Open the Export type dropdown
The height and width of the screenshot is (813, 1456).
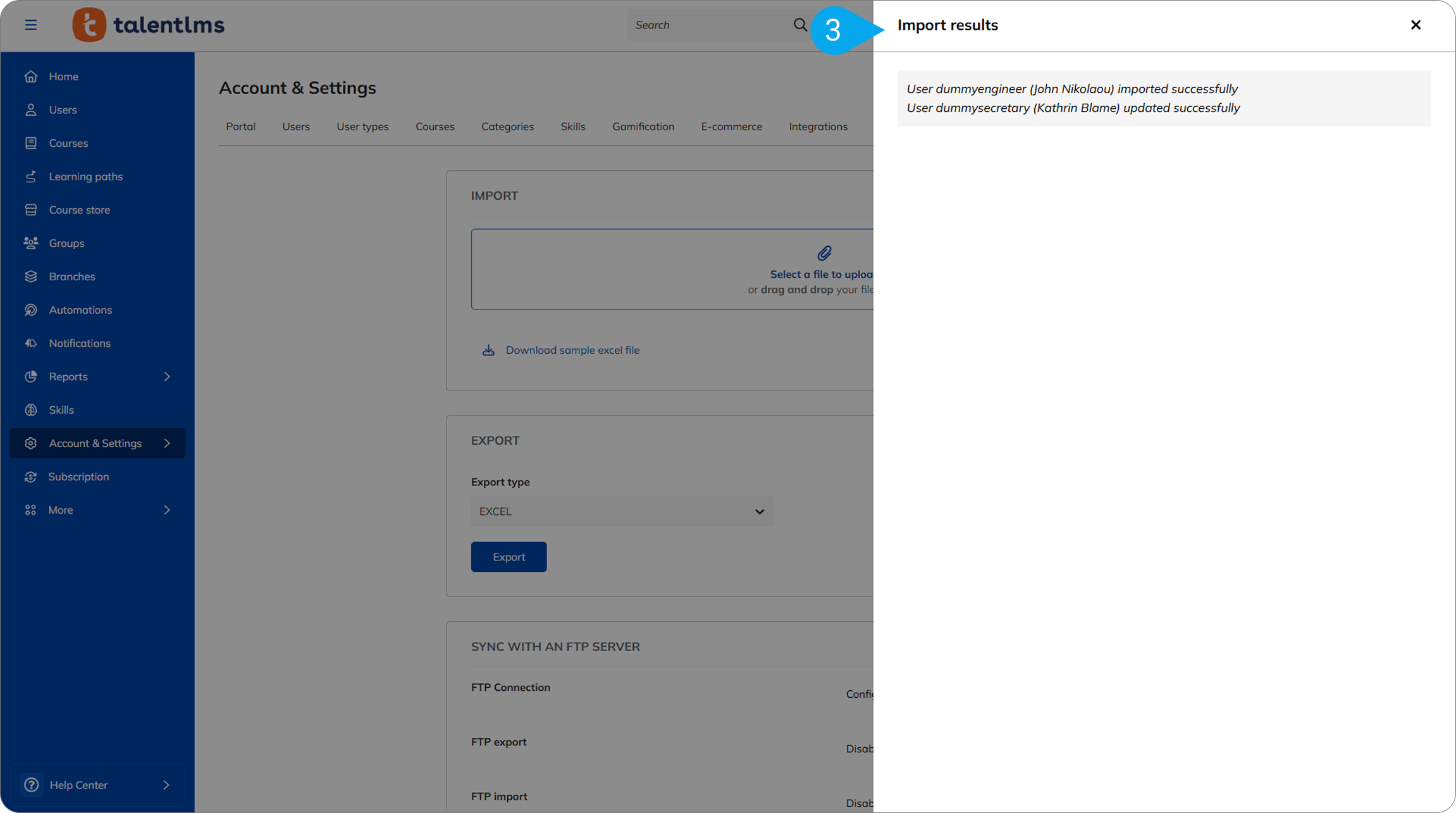[622, 511]
